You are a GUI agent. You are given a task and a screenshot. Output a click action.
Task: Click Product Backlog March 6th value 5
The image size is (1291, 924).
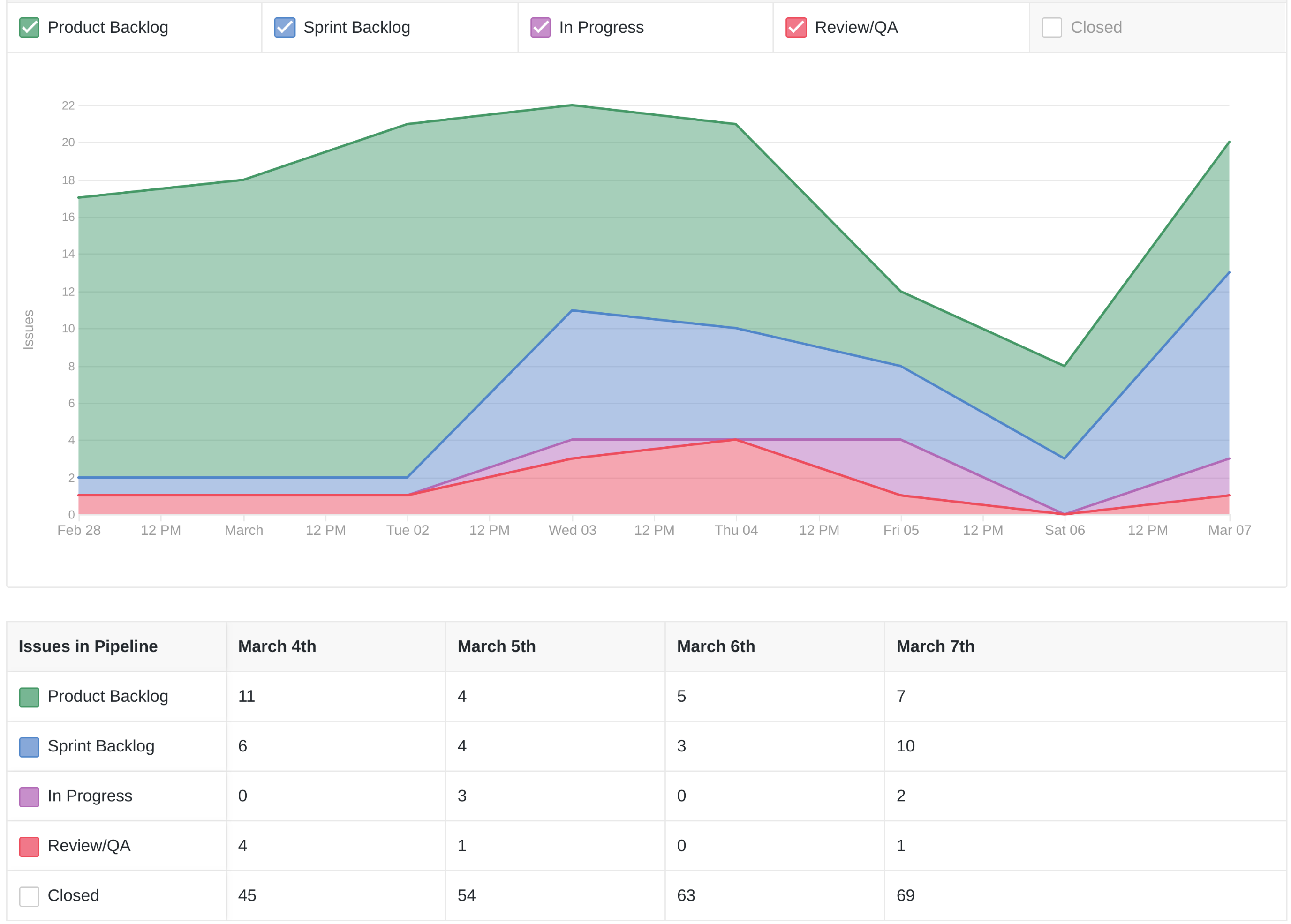click(681, 696)
